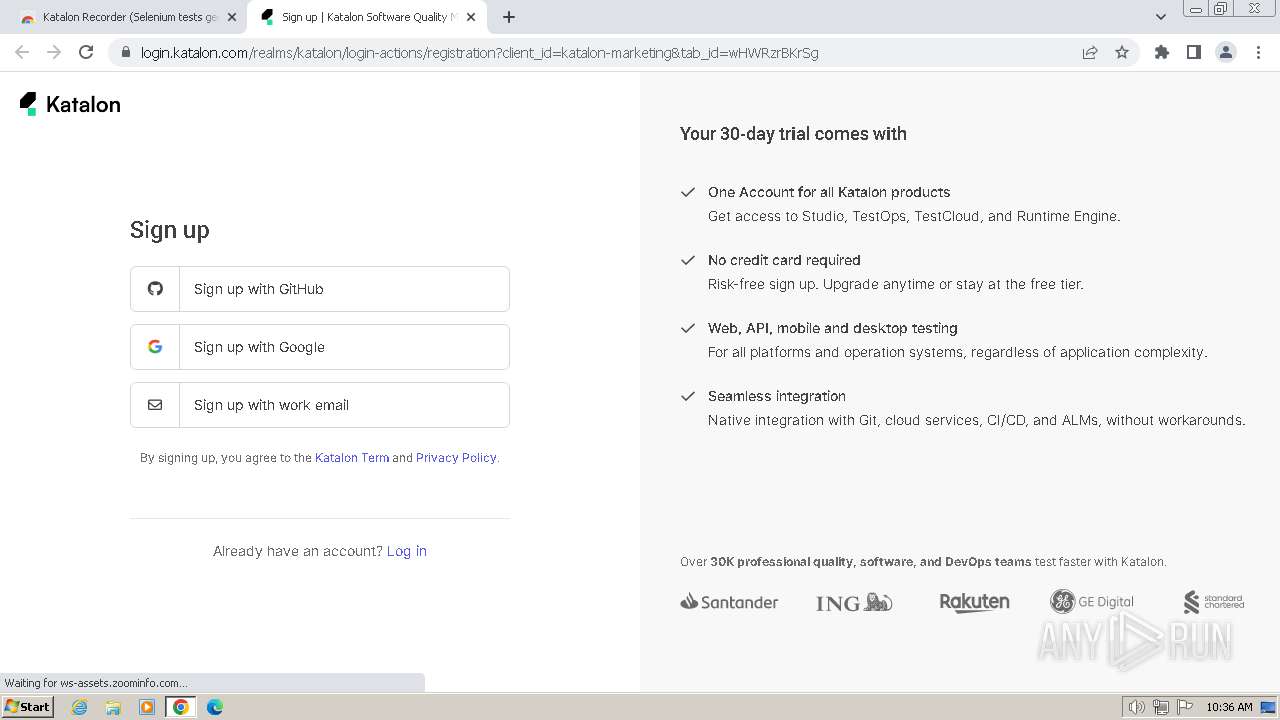Viewport: 1280px width, 720px height.
Task: Reload the current page
Action: tap(86, 52)
